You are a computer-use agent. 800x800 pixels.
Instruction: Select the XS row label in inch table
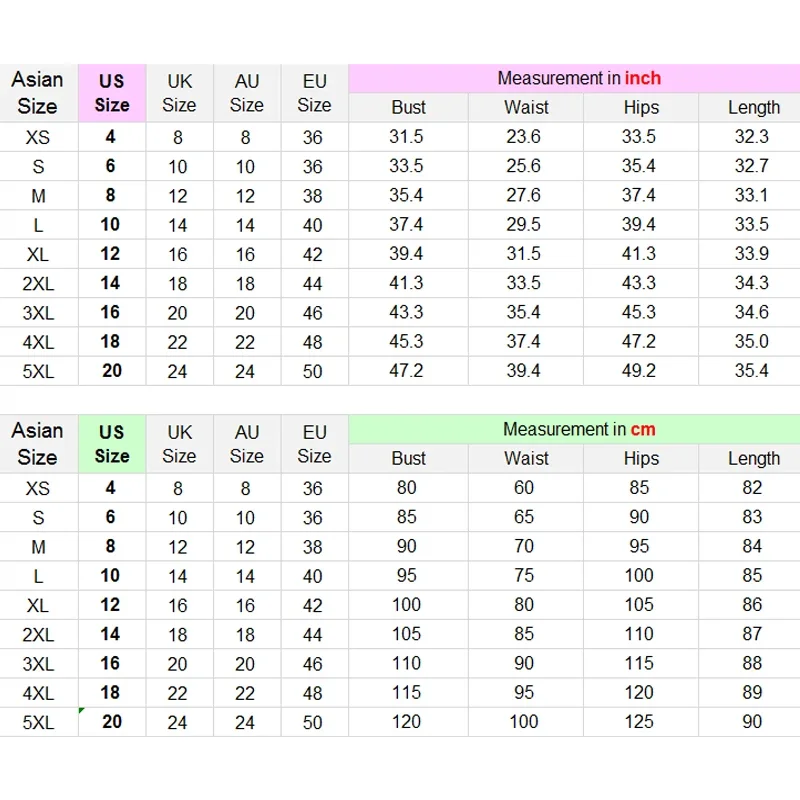(37, 137)
